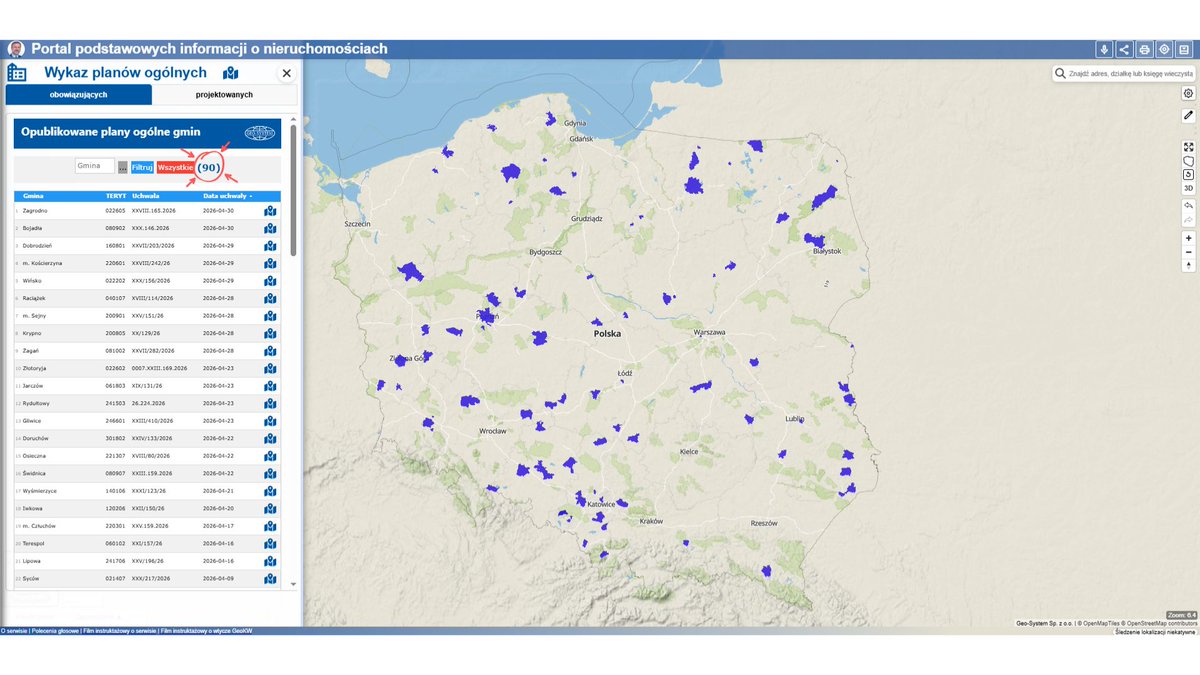Screen dimensions: 1200x675
Task: Zoom out with the minus button
Action: coord(1188,252)
